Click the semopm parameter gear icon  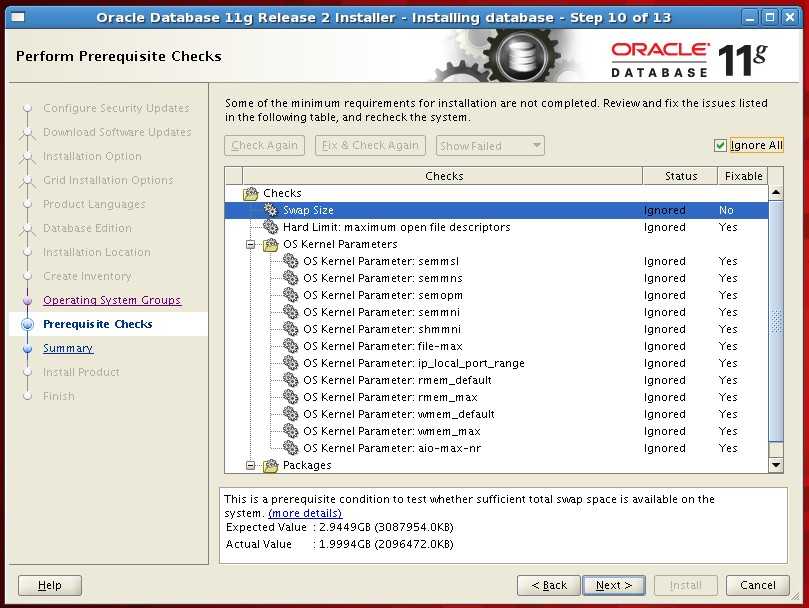pos(290,295)
